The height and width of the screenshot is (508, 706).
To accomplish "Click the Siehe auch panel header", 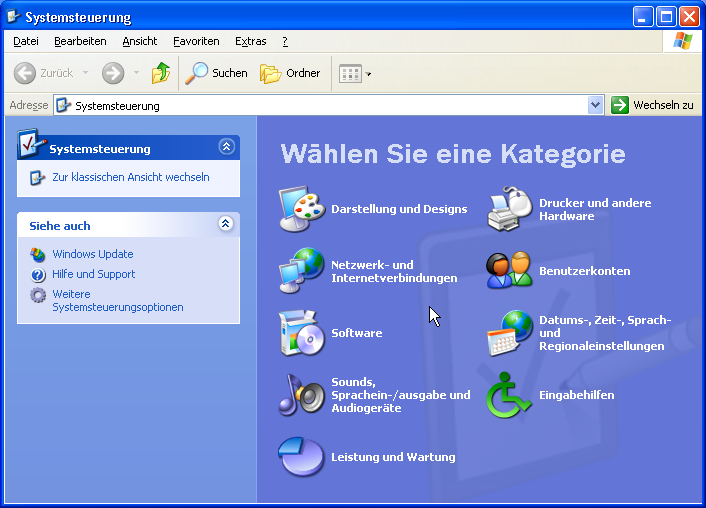I will point(128,225).
